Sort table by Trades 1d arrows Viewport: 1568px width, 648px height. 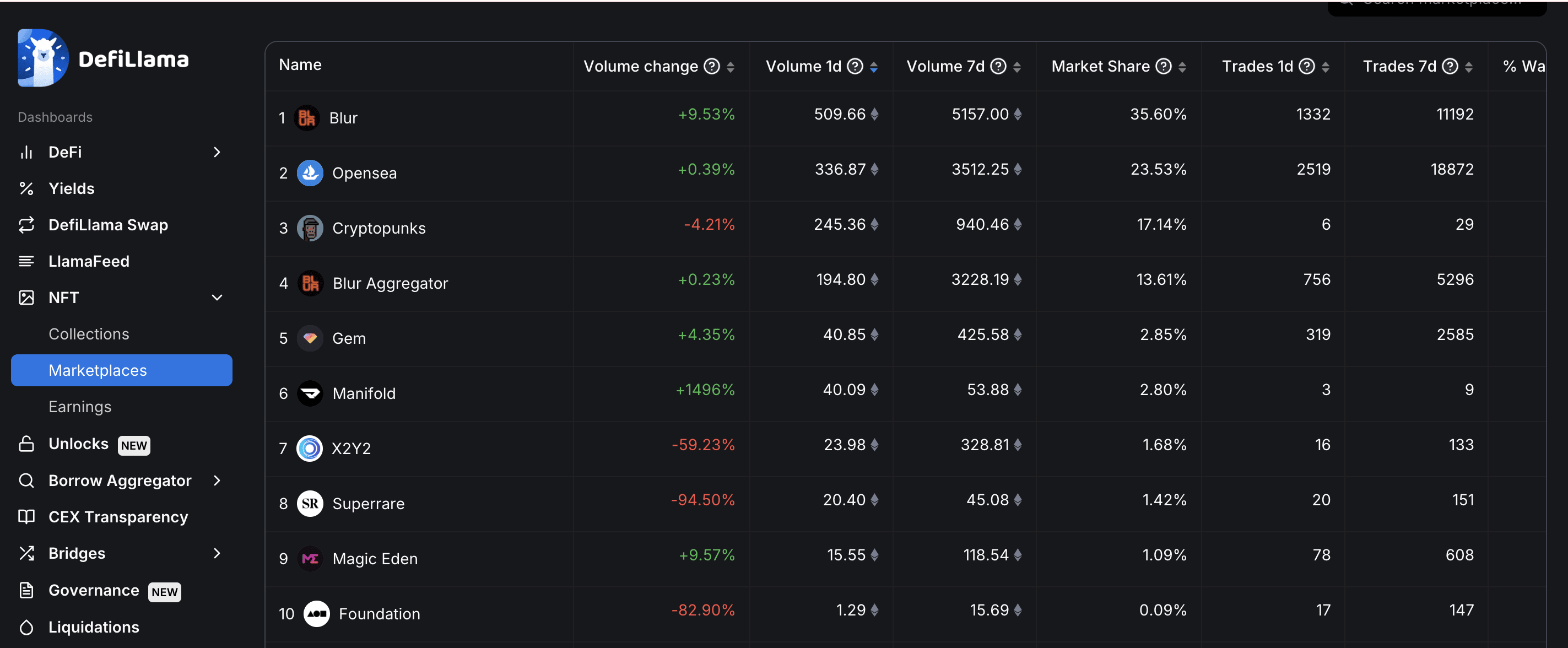(x=1326, y=67)
